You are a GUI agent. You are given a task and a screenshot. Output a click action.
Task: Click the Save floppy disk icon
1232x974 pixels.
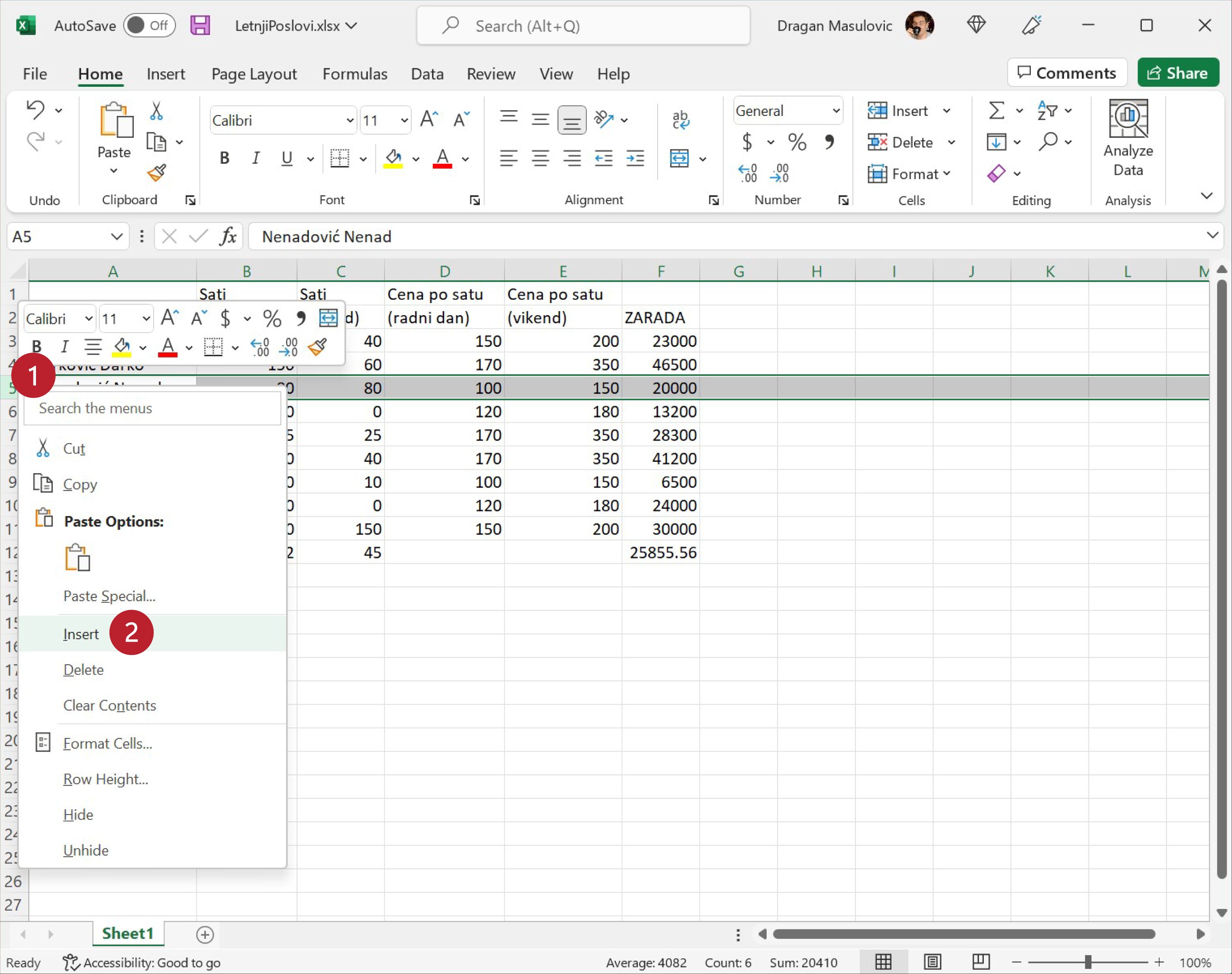[200, 26]
